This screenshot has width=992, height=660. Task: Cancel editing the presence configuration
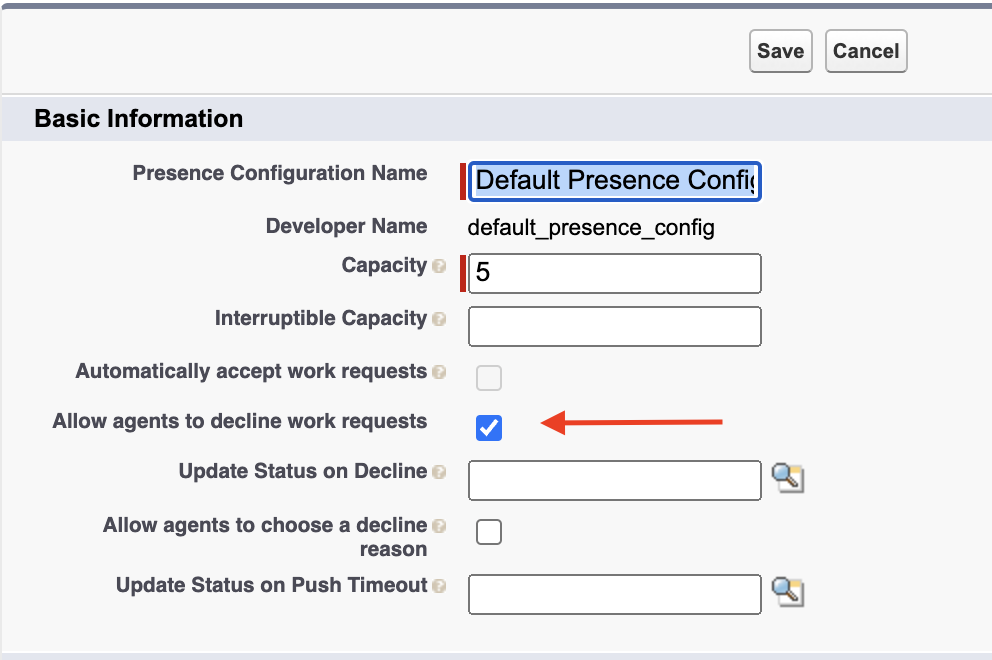(x=866, y=51)
